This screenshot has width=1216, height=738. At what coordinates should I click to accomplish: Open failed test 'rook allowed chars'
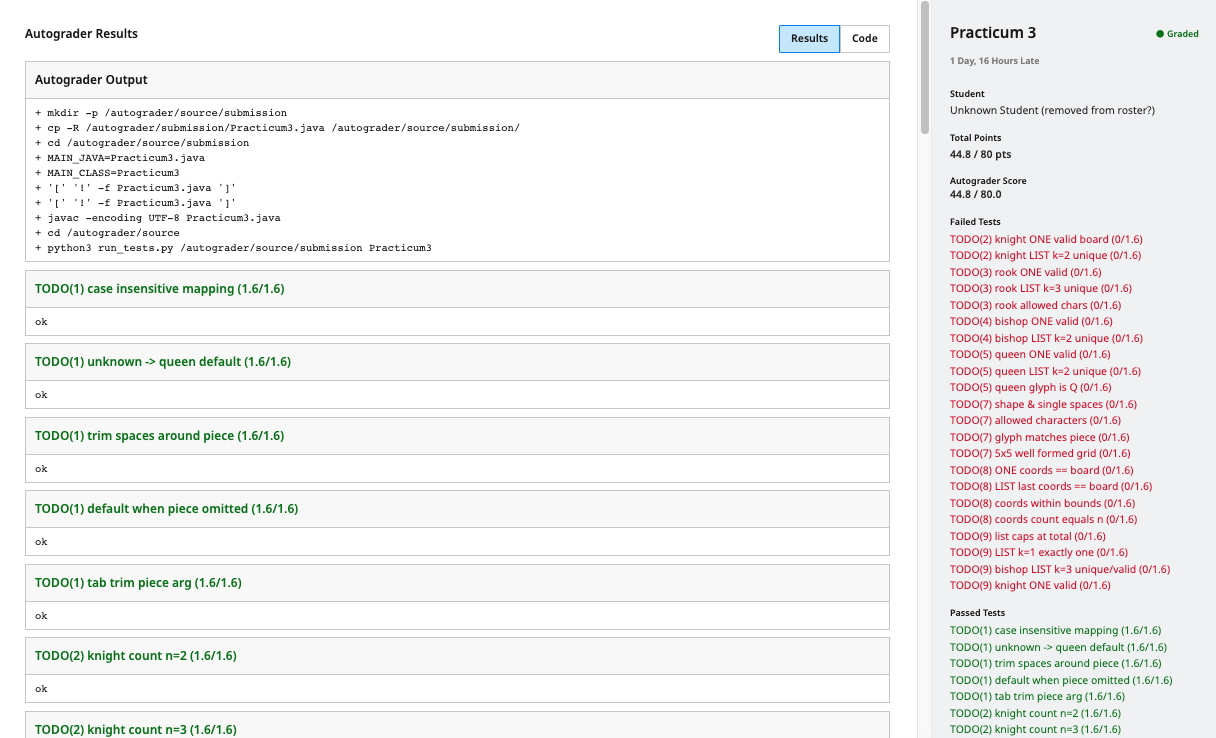pyautogui.click(x=1035, y=305)
